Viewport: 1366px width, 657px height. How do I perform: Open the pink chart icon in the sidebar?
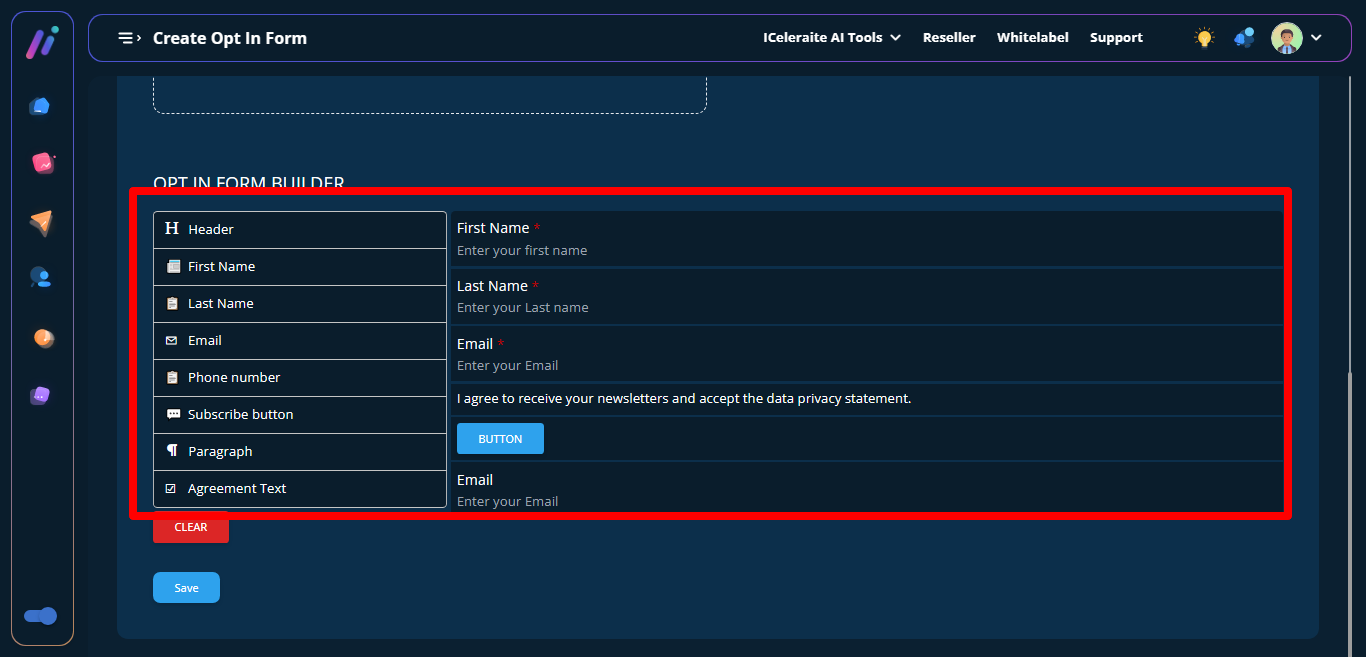(x=42, y=163)
